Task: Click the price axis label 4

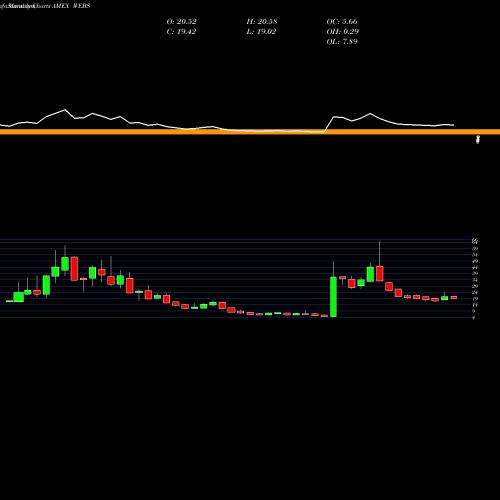Action: [x=474, y=318]
